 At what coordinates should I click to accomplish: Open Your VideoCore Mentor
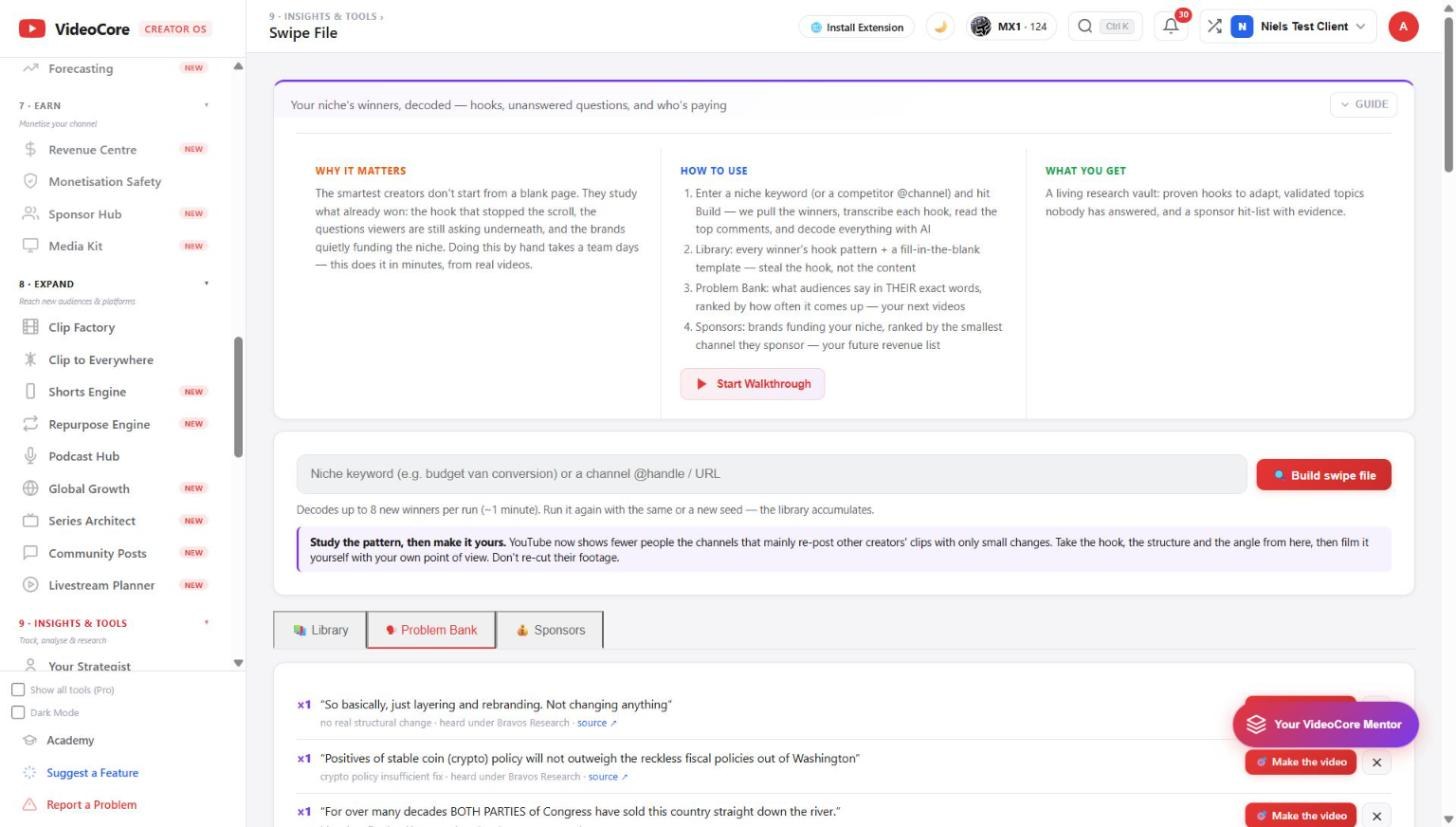coord(1326,724)
